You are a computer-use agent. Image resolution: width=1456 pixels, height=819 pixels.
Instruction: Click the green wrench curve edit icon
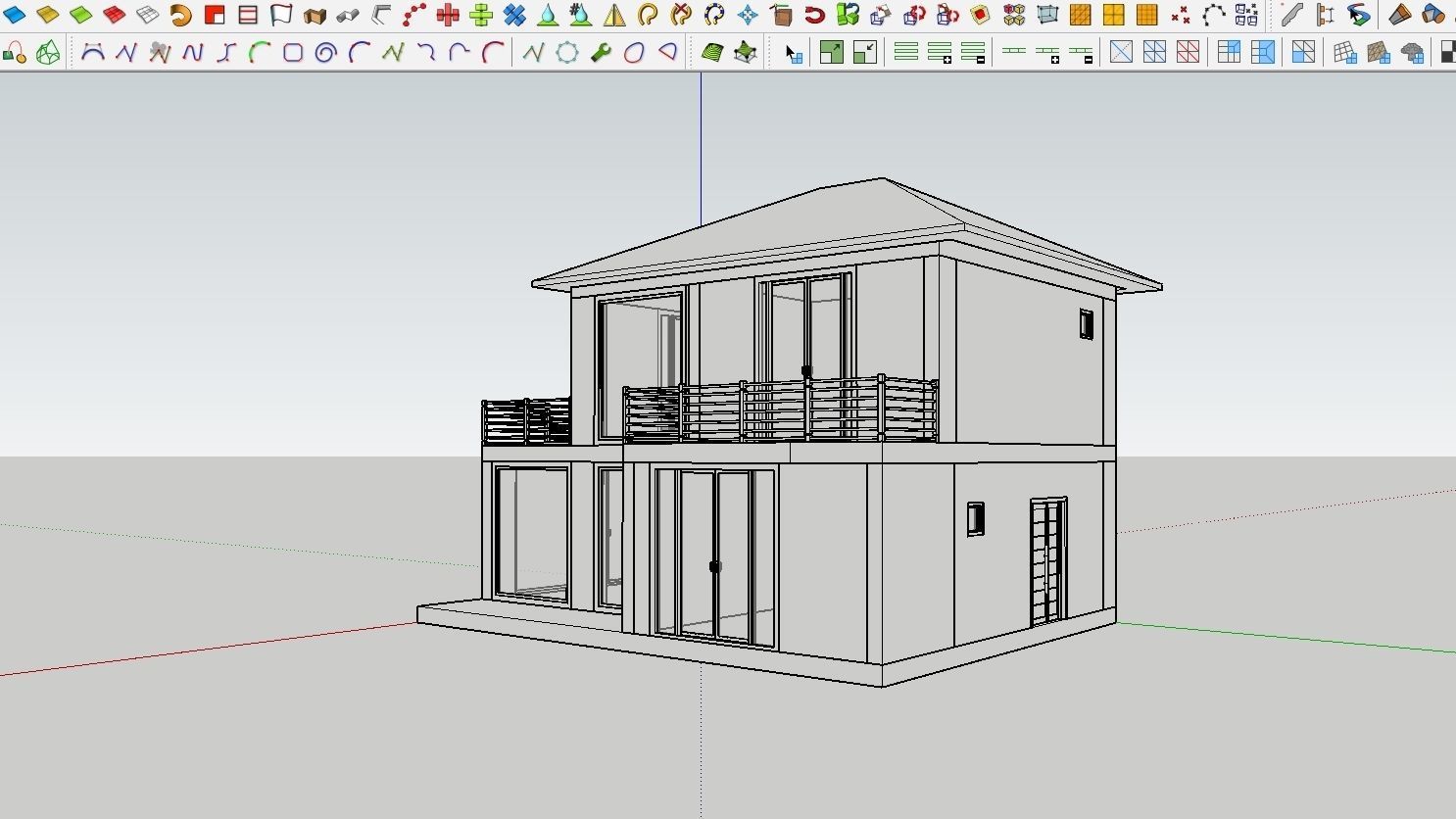click(x=601, y=53)
